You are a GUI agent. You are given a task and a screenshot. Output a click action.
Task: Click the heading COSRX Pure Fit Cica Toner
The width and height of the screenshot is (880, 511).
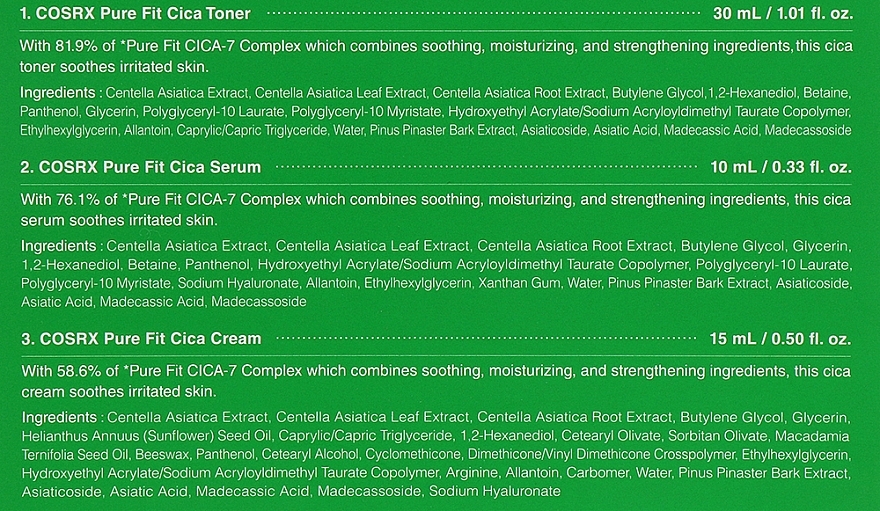(x=143, y=13)
